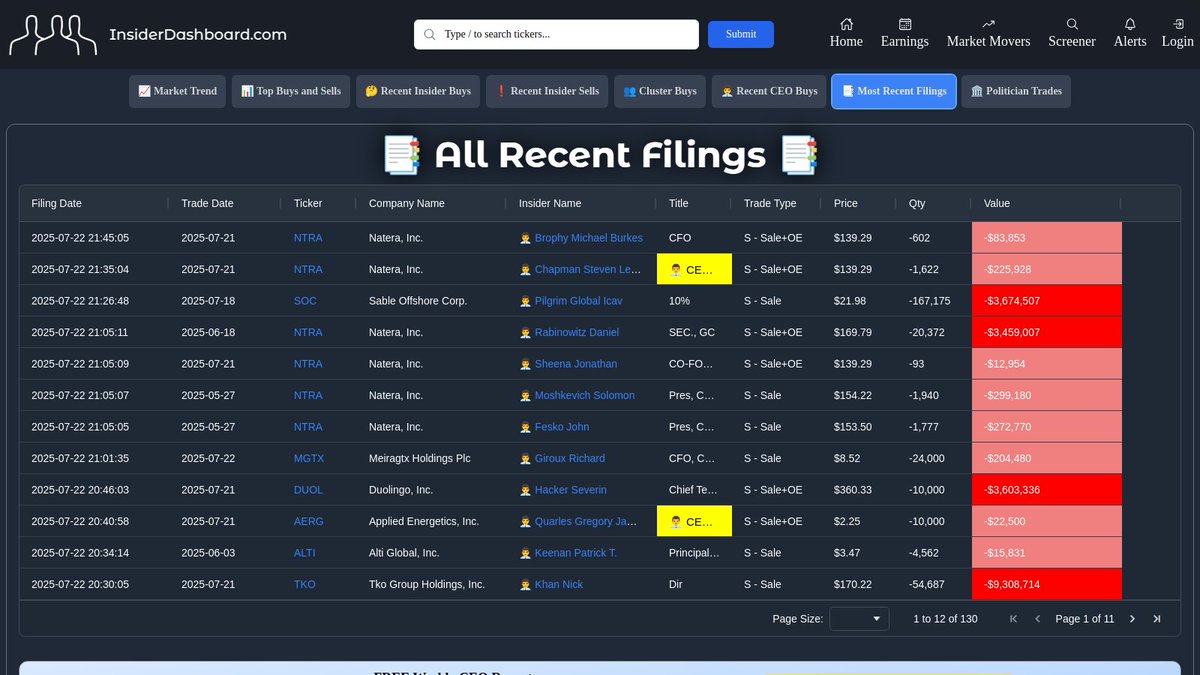Click the InsiderDashboard.com logo
Screen dimensions: 1200x675
(x=148, y=34)
